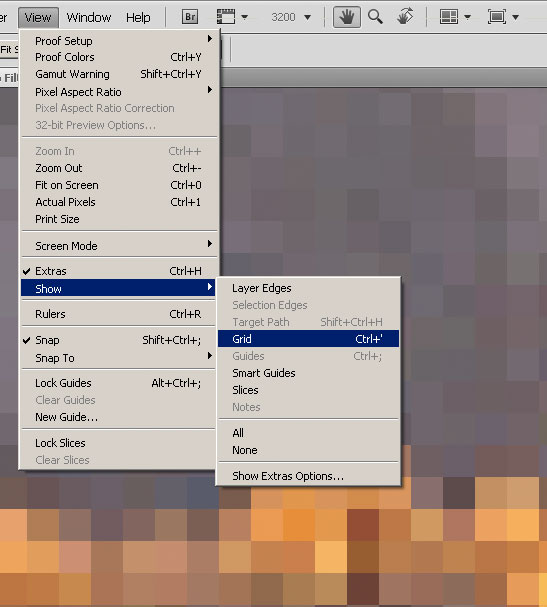Toggle Lock Guides
Screen dimensions: 547x607
click(118, 383)
